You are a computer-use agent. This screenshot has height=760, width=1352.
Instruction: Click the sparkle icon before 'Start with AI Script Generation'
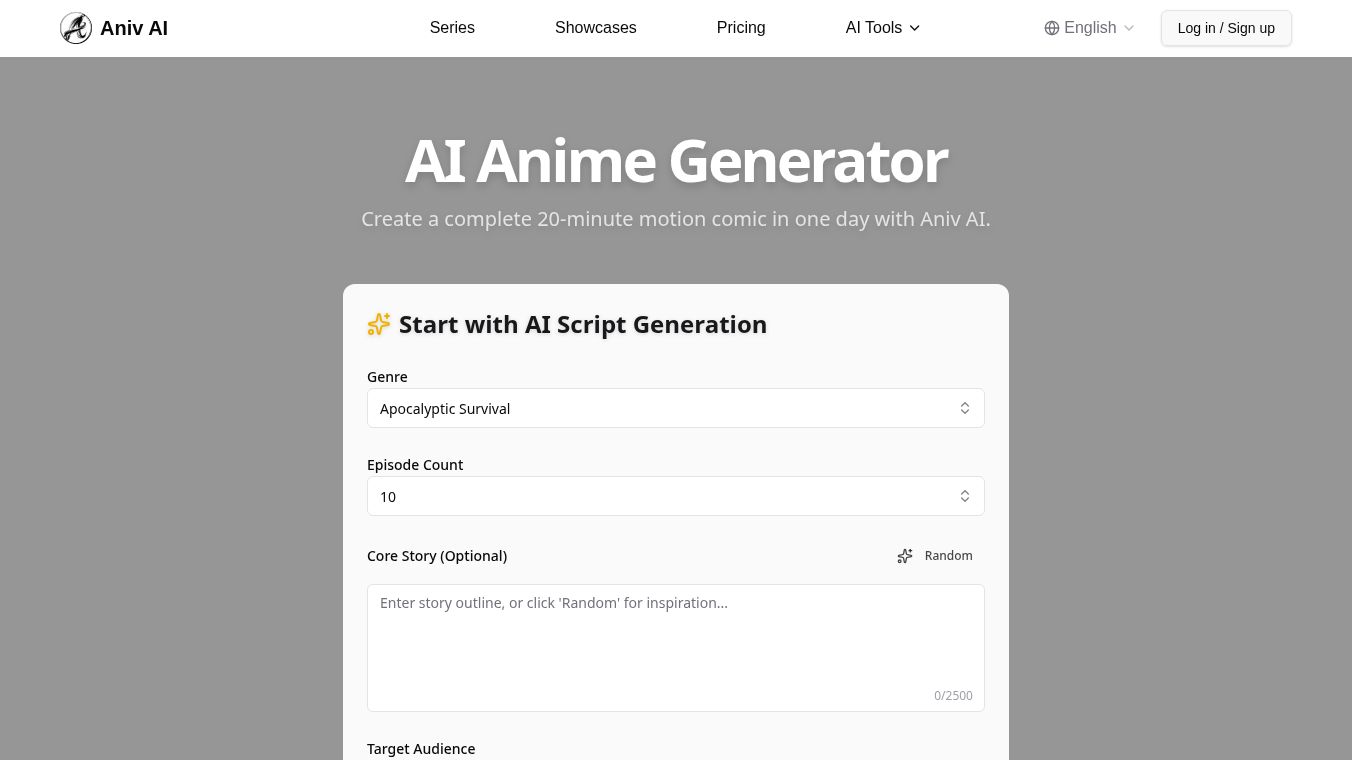[x=379, y=324]
